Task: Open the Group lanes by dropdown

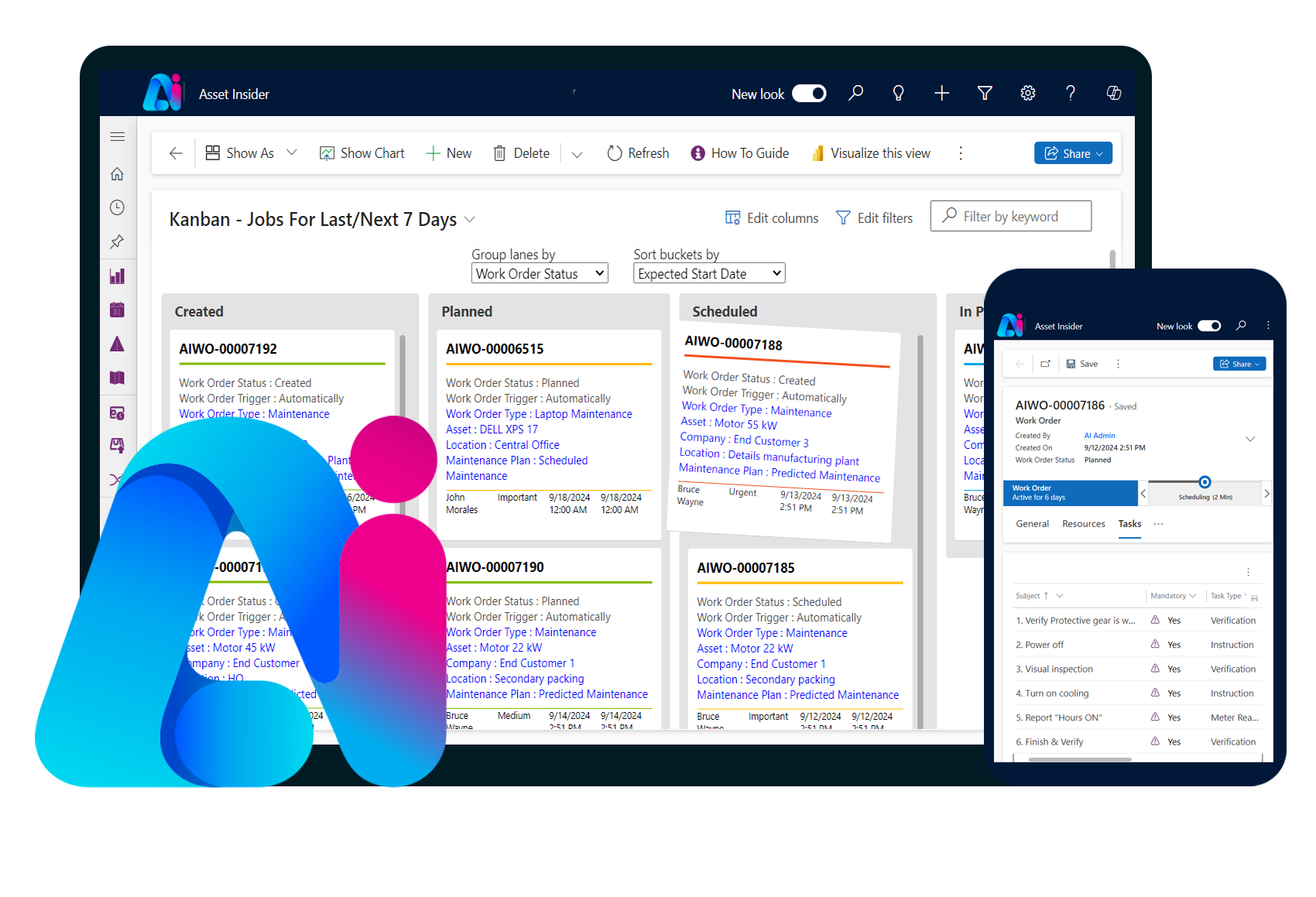Action: tap(540, 273)
